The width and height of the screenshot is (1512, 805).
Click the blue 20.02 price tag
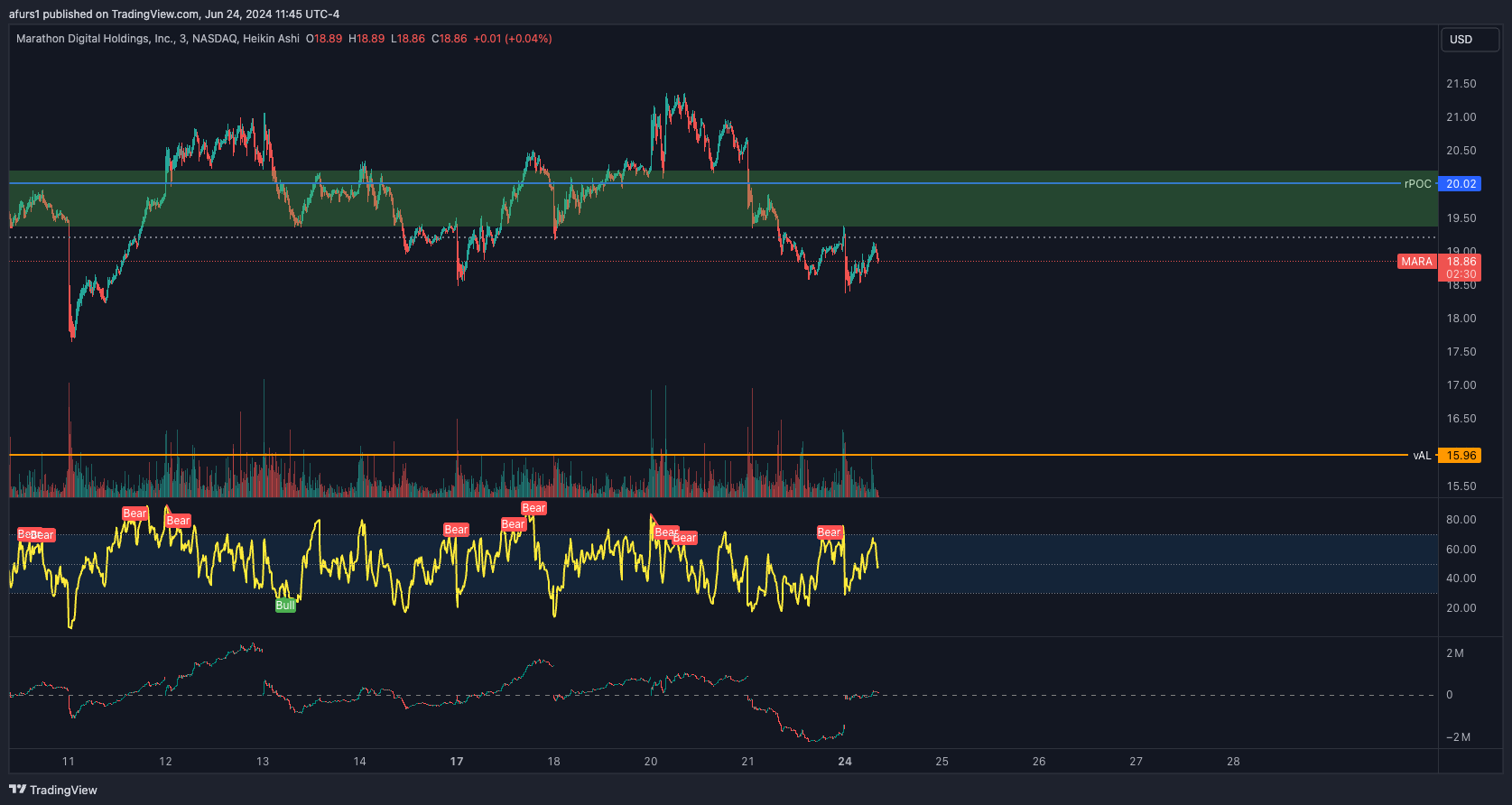point(1460,183)
